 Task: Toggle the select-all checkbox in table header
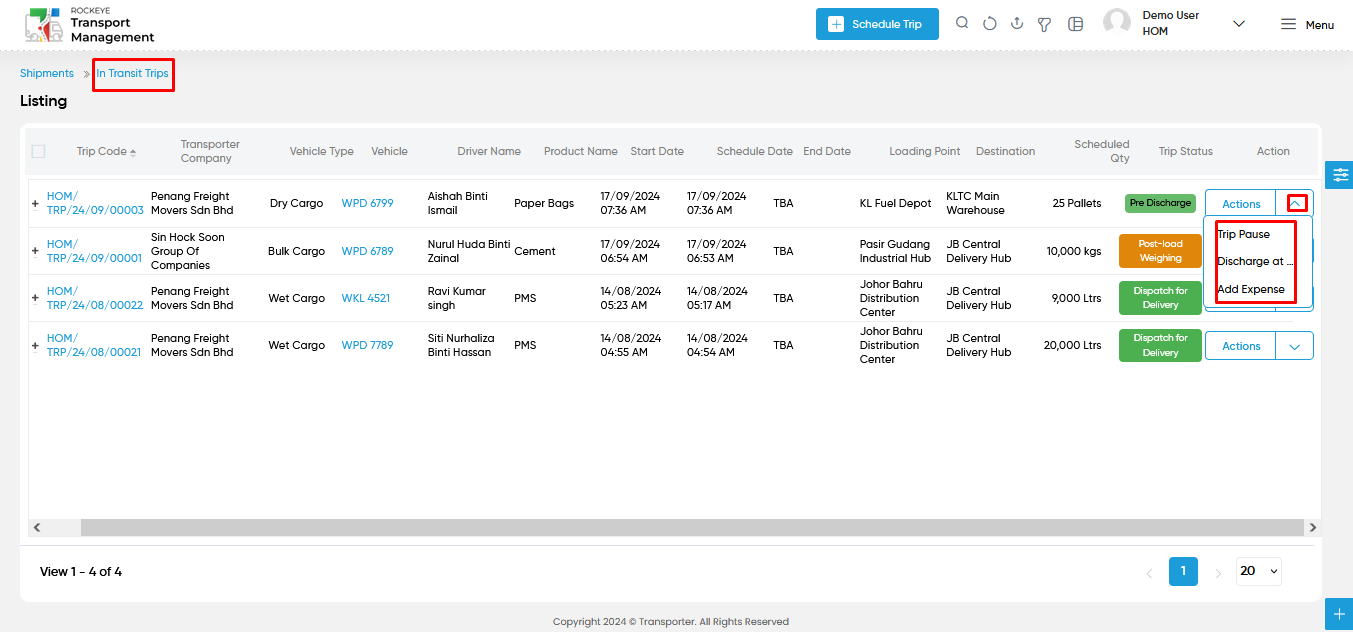38,152
